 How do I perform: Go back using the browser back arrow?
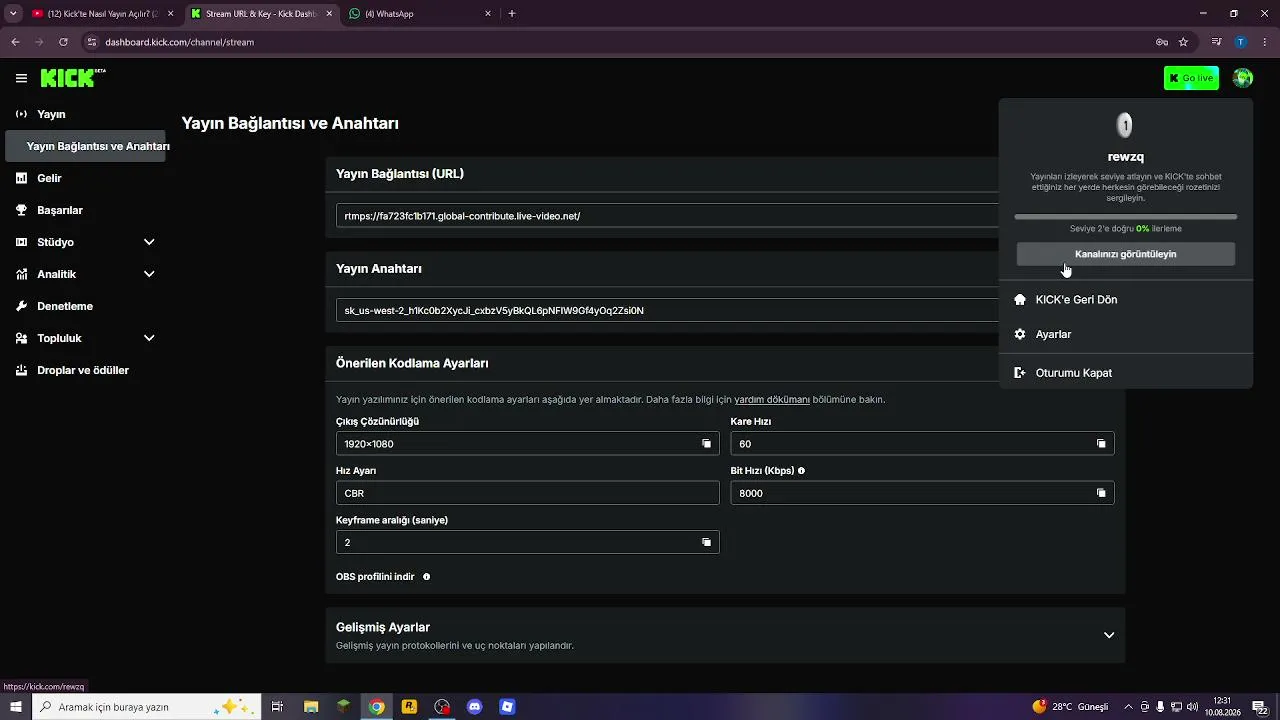pos(15,42)
